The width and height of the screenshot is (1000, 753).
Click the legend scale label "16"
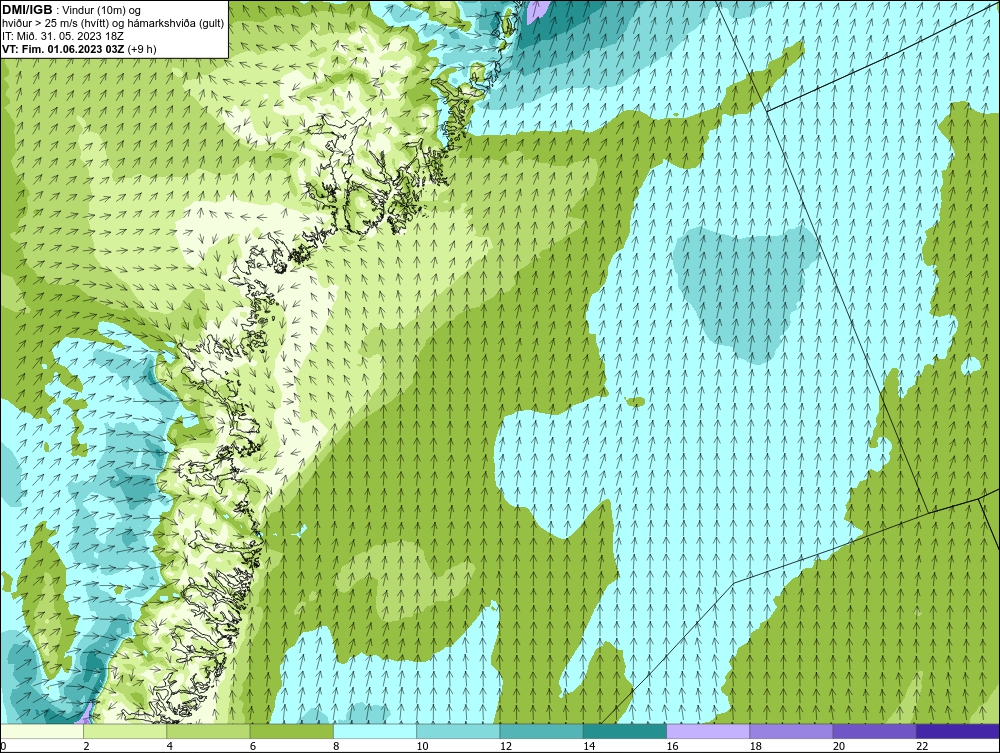[672, 747]
